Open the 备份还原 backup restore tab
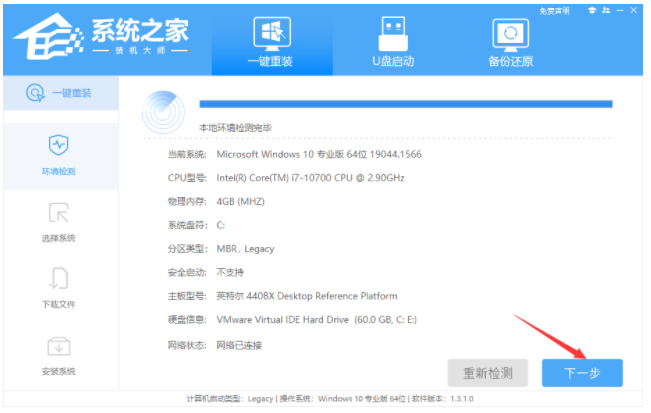Image resolution: width=651 pixels, height=413 pixels. coord(510,42)
